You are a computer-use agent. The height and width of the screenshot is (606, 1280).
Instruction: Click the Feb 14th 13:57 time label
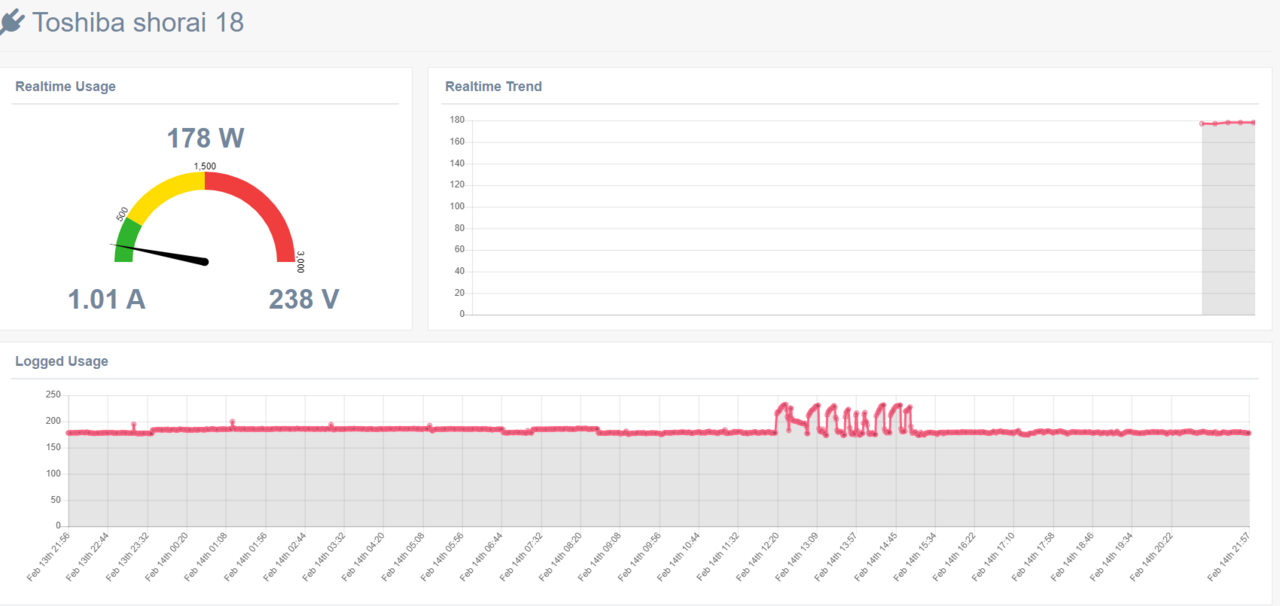click(x=836, y=557)
